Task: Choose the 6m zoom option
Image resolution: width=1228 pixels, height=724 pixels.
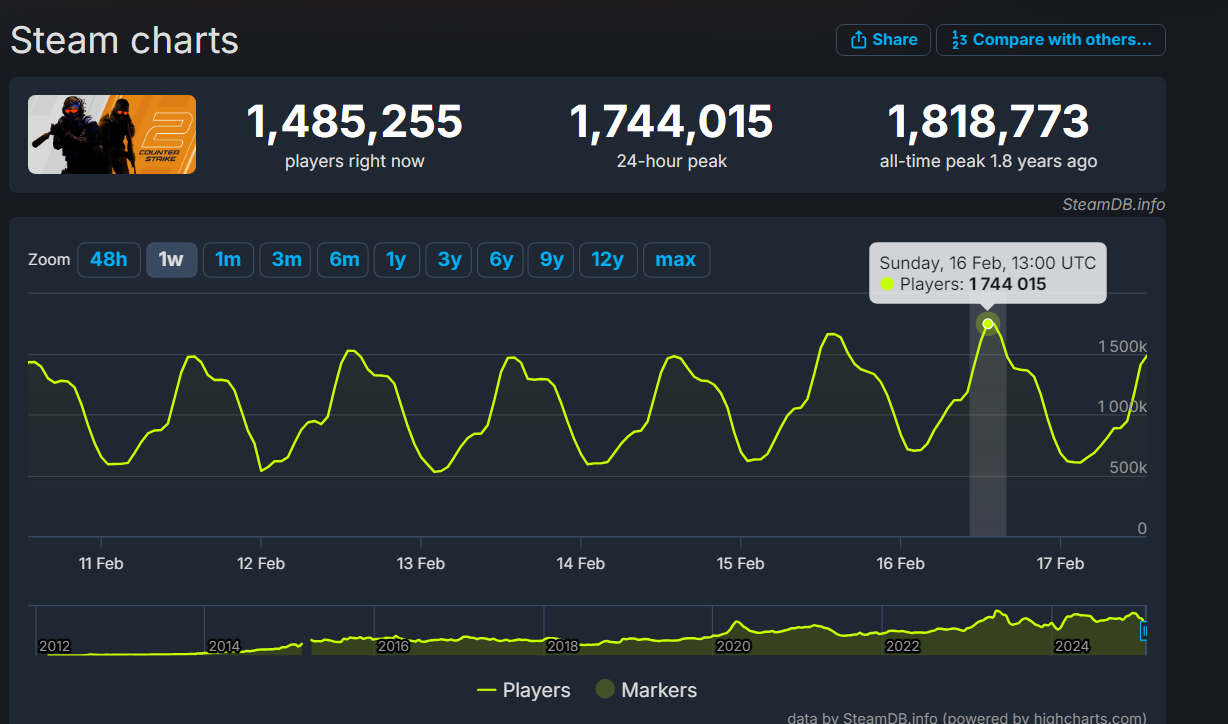Action: click(x=344, y=260)
